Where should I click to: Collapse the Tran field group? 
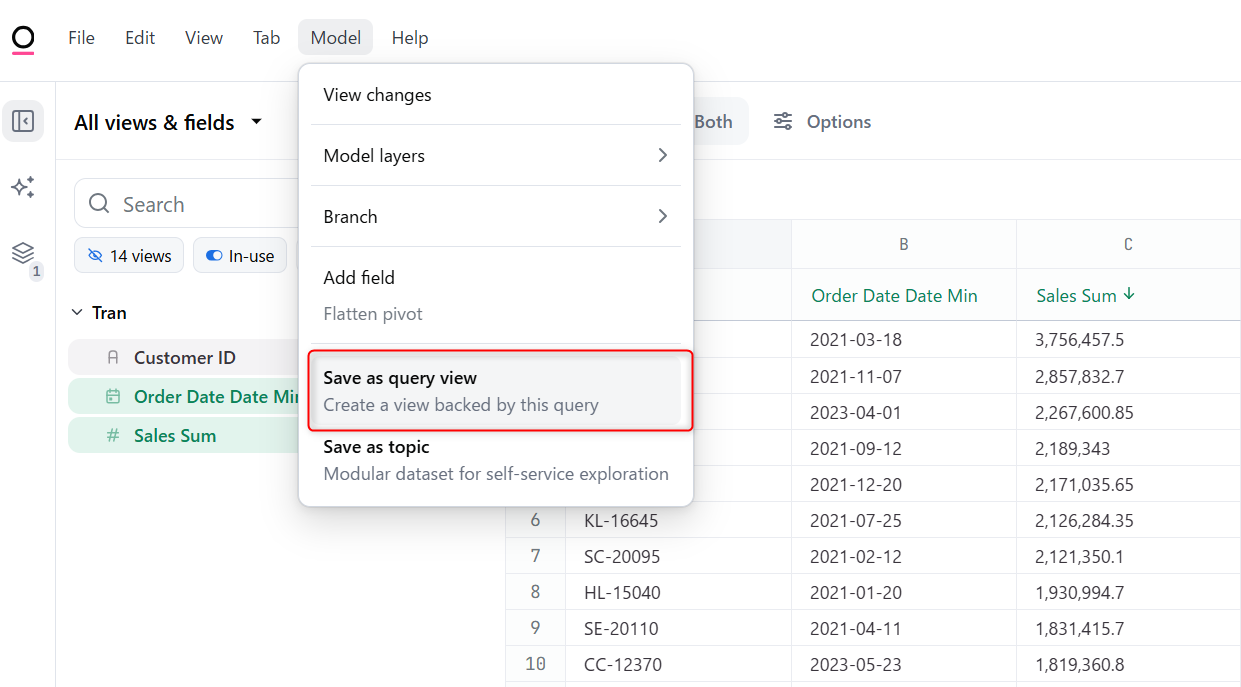click(77, 312)
